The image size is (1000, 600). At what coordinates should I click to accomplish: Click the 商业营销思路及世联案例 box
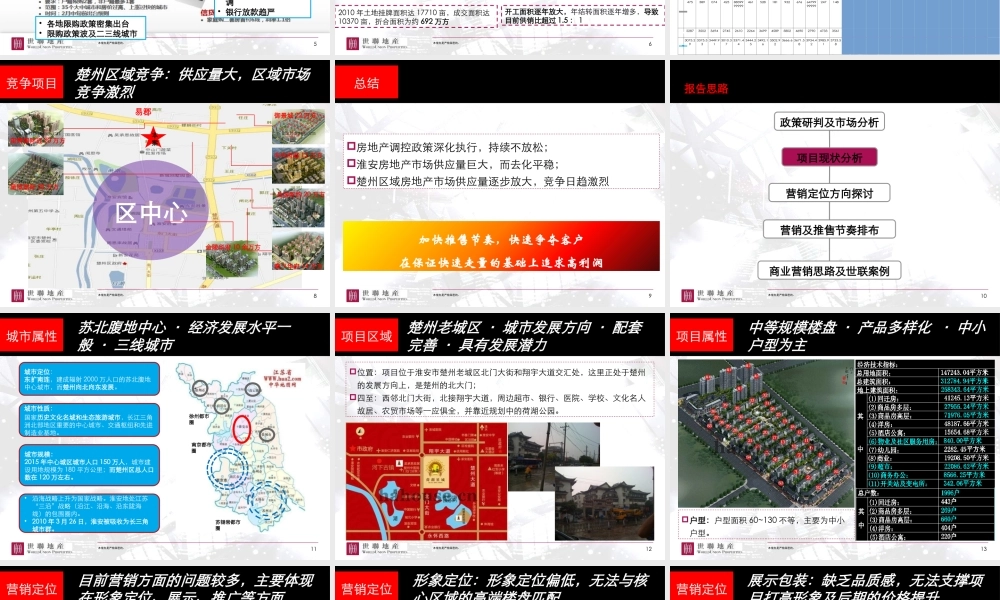tap(829, 271)
